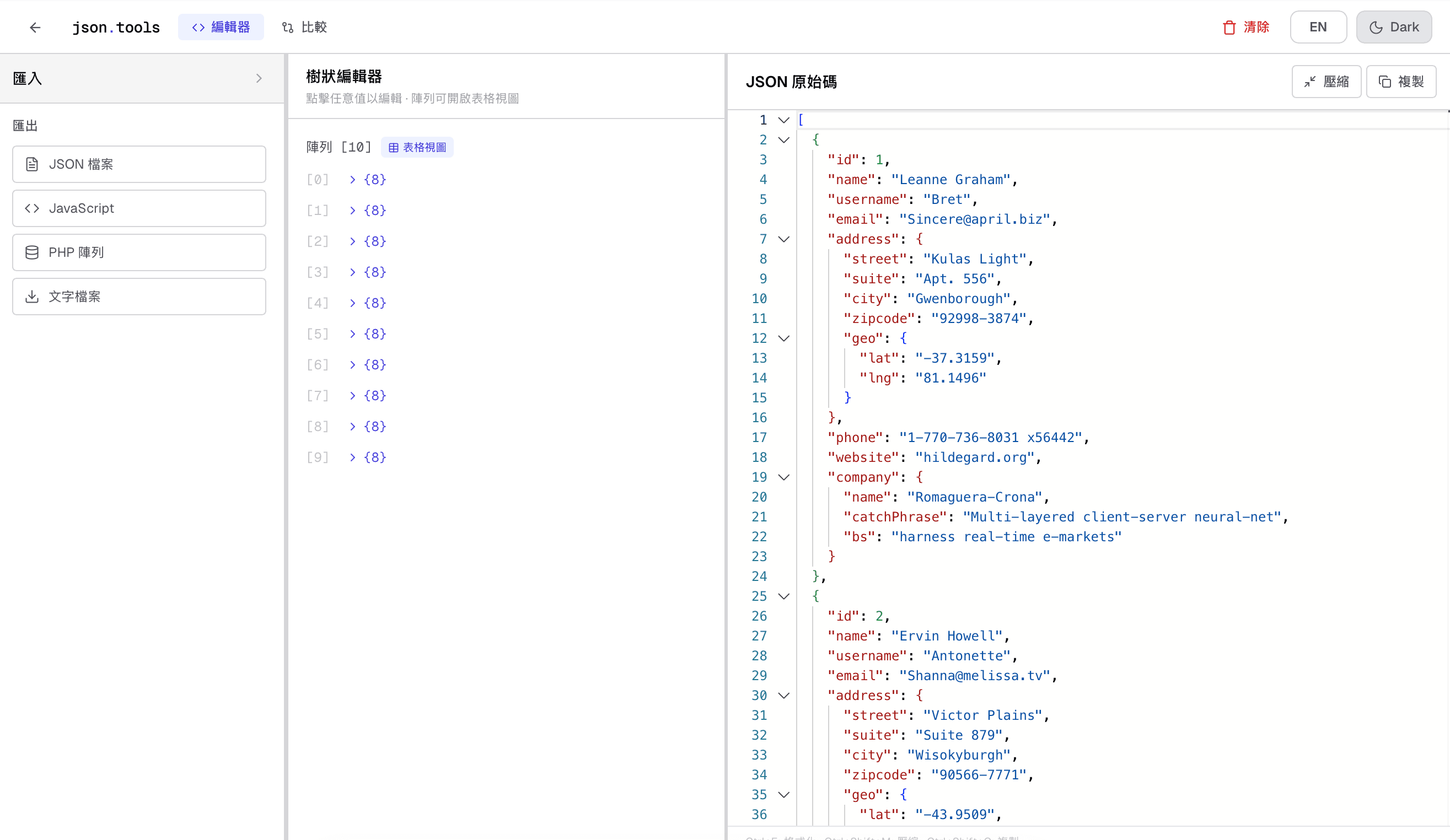Export as JSON 檔案
The image size is (1450, 840).
(139, 164)
